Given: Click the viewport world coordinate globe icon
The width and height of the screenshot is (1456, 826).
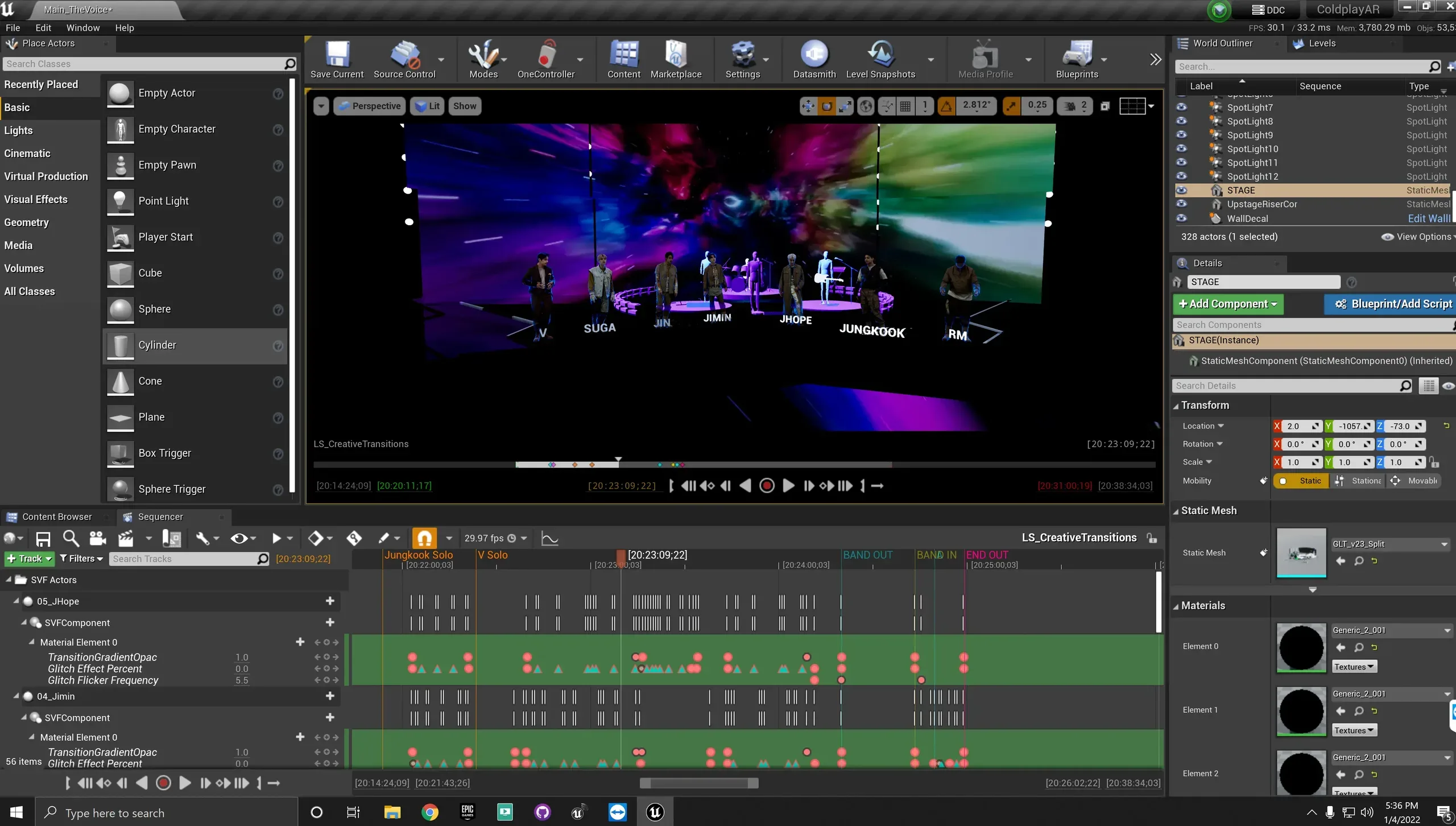Looking at the screenshot, I should 866,106.
